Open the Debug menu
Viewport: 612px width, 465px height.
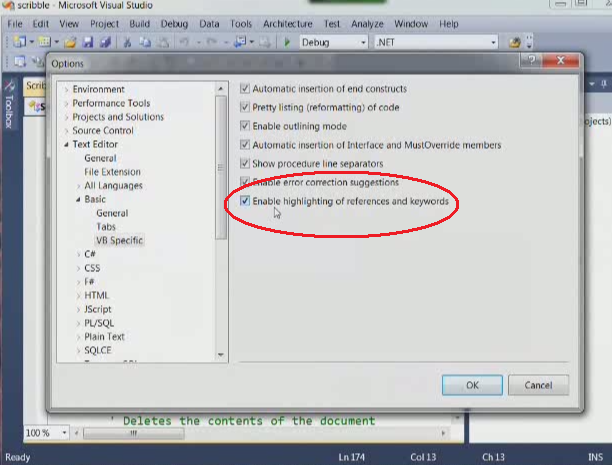[x=174, y=24]
